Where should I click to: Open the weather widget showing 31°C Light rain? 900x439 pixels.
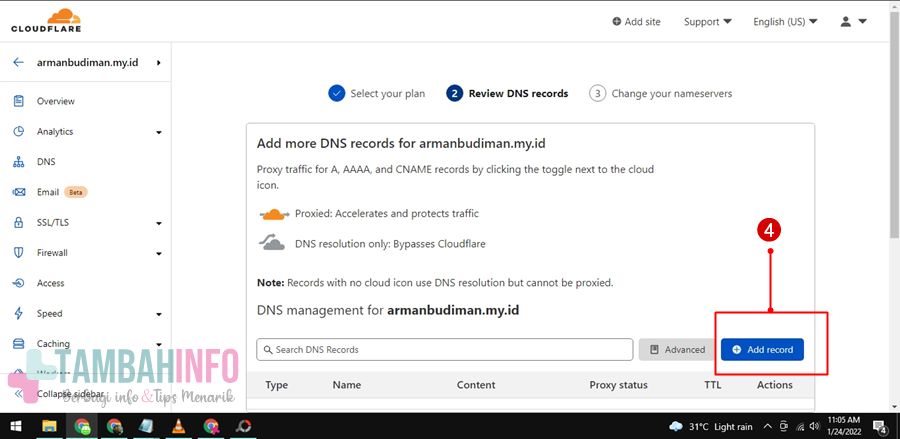(x=711, y=426)
